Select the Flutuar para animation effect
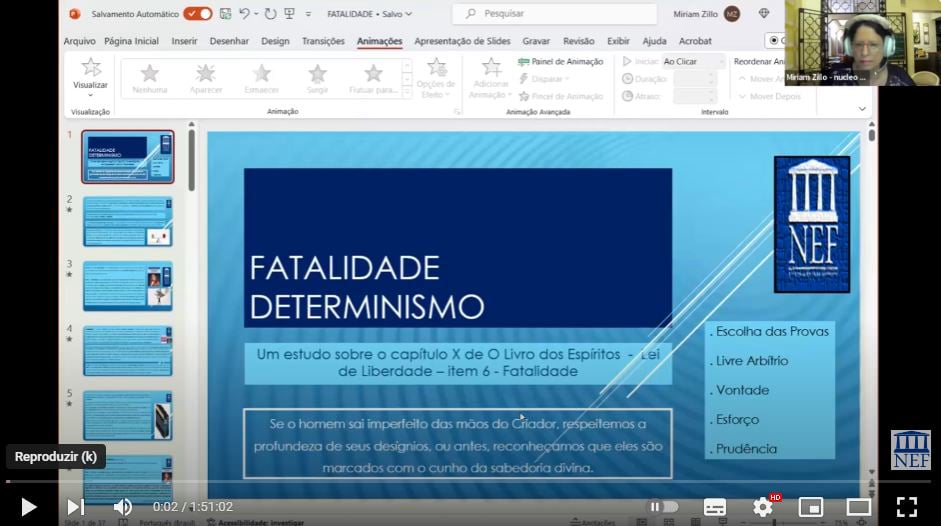The width and height of the screenshot is (941, 526). (373, 79)
